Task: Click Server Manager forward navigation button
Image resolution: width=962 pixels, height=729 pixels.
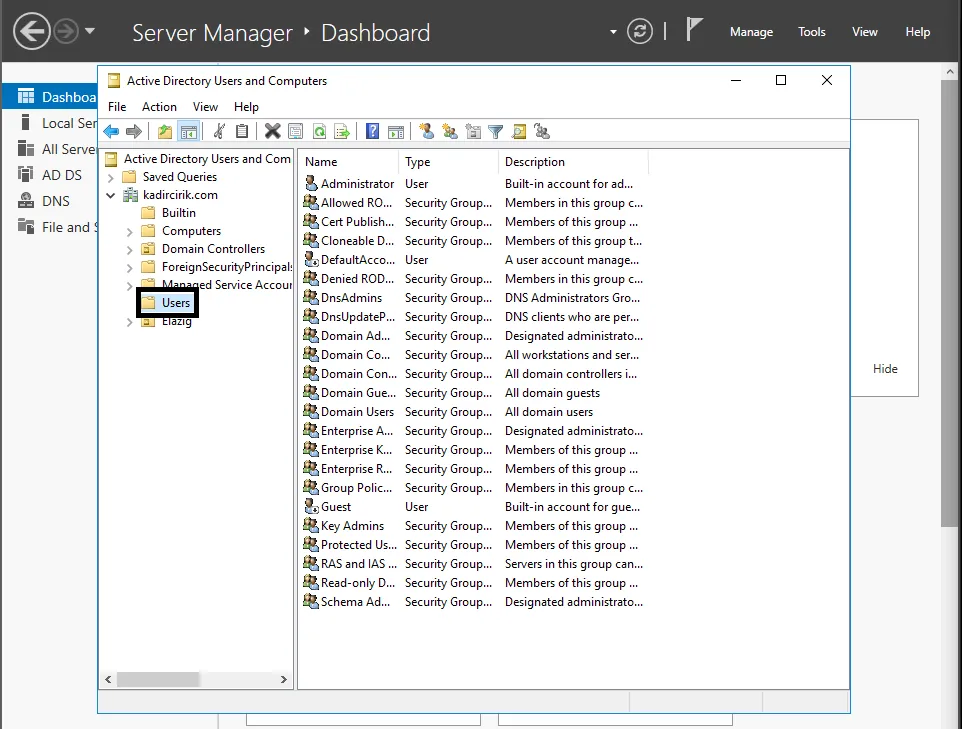Action: point(66,31)
